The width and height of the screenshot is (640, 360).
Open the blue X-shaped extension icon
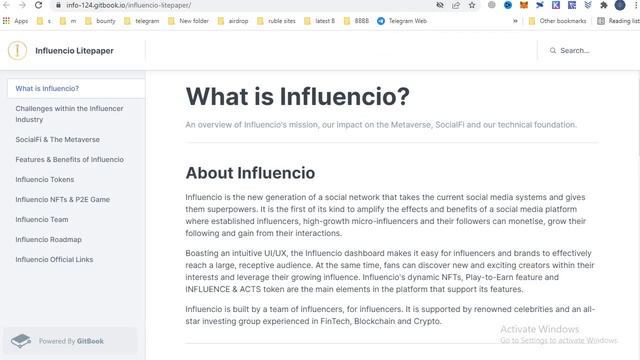pos(540,5)
